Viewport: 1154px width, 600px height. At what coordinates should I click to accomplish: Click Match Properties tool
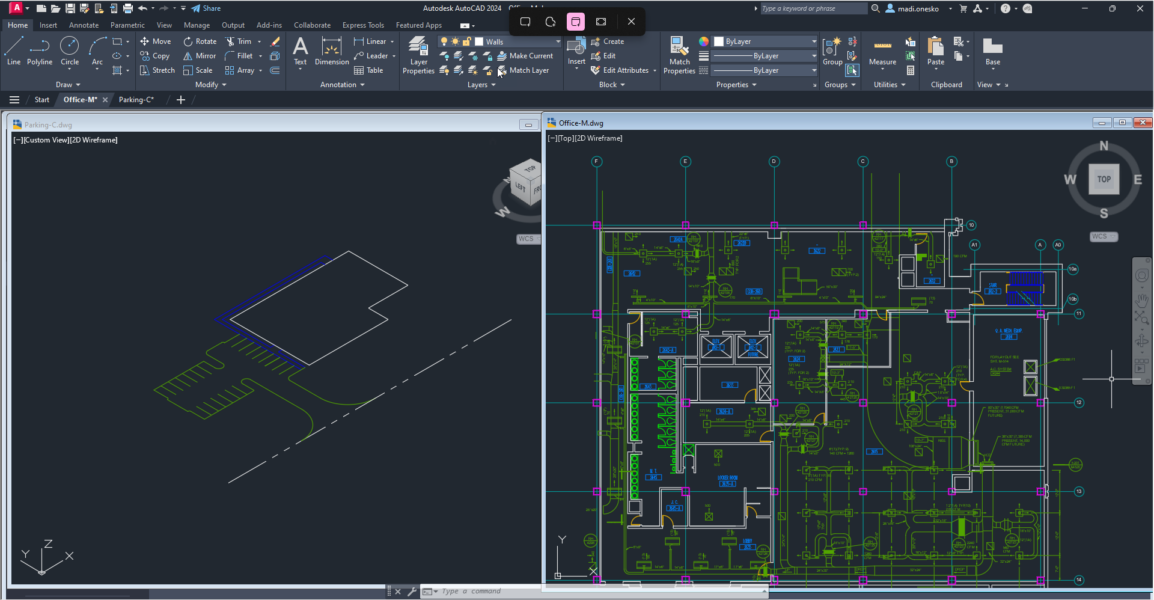click(x=679, y=55)
